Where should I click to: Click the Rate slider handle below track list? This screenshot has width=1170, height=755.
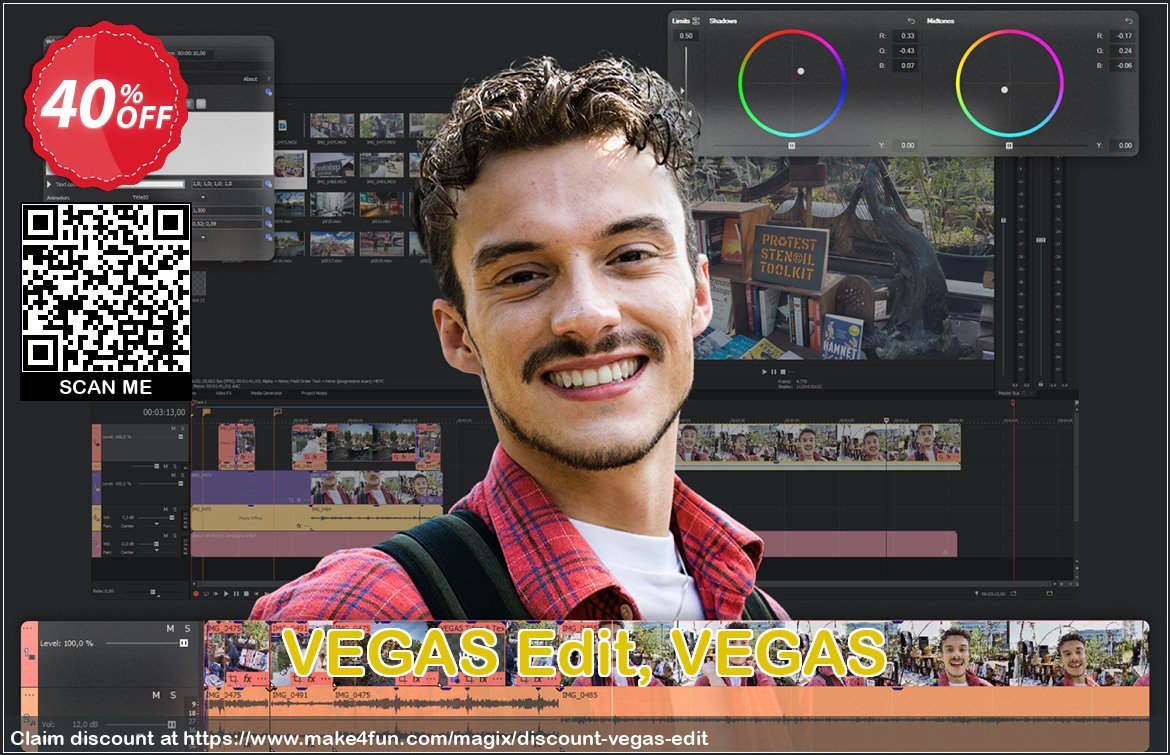[x=153, y=592]
